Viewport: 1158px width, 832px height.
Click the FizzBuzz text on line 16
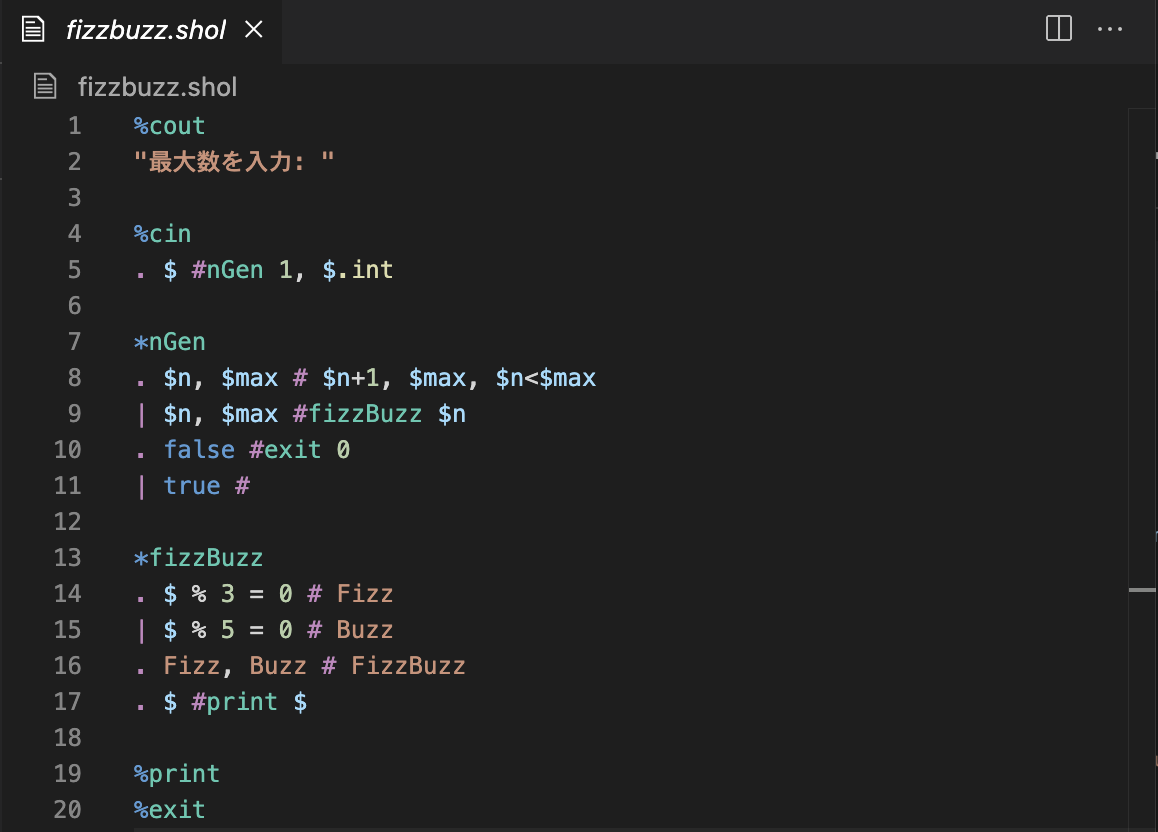coord(408,665)
